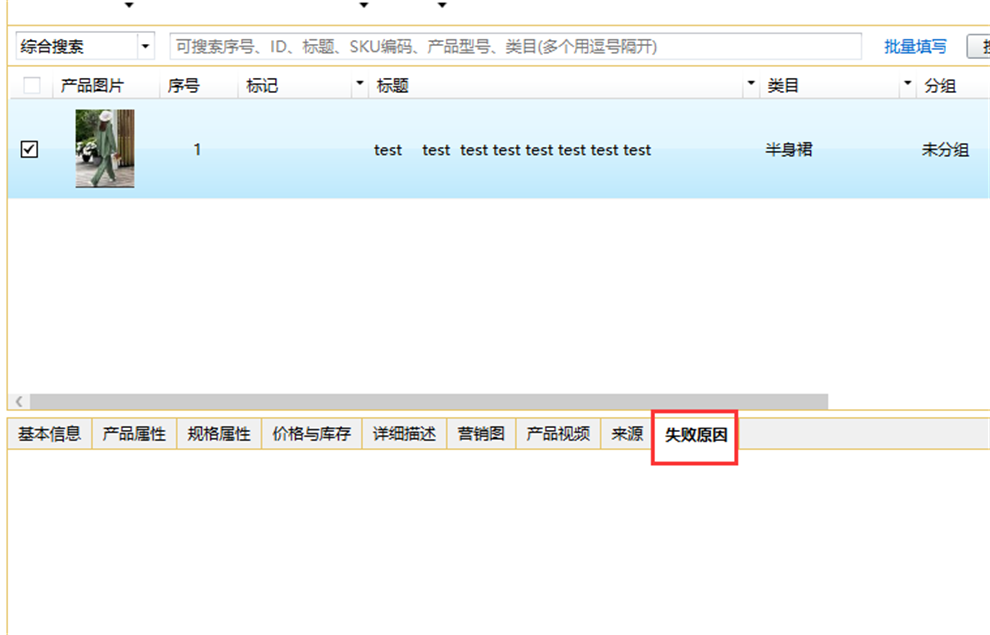Click the 未分组 group cell
Image resolution: width=990 pixels, height=635 pixels.
[x=945, y=150]
